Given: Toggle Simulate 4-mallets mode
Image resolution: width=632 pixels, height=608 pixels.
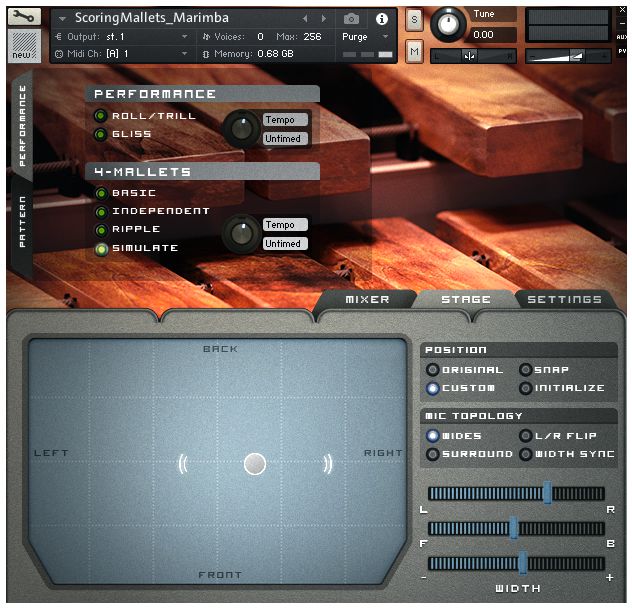Looking at the screenshot, I should point(101,249).
